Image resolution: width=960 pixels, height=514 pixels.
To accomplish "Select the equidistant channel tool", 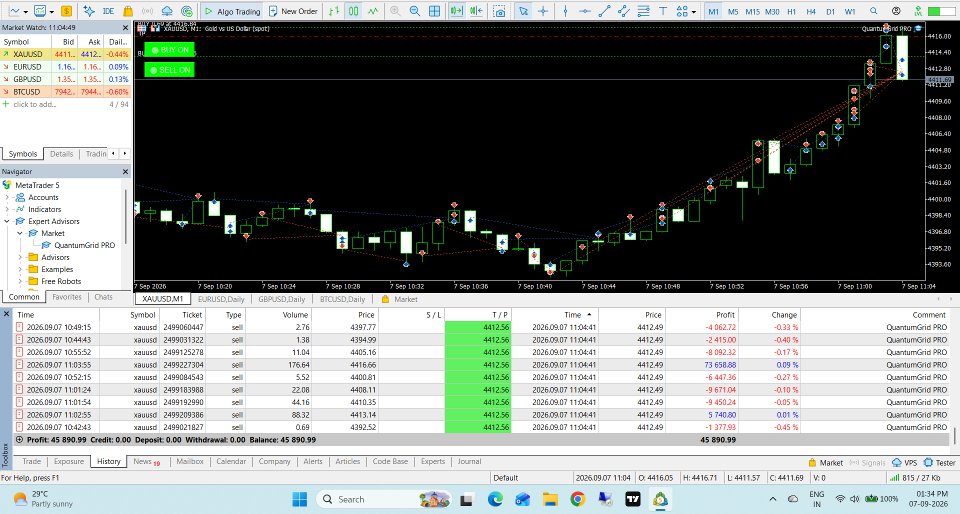I will coord(624,11).
